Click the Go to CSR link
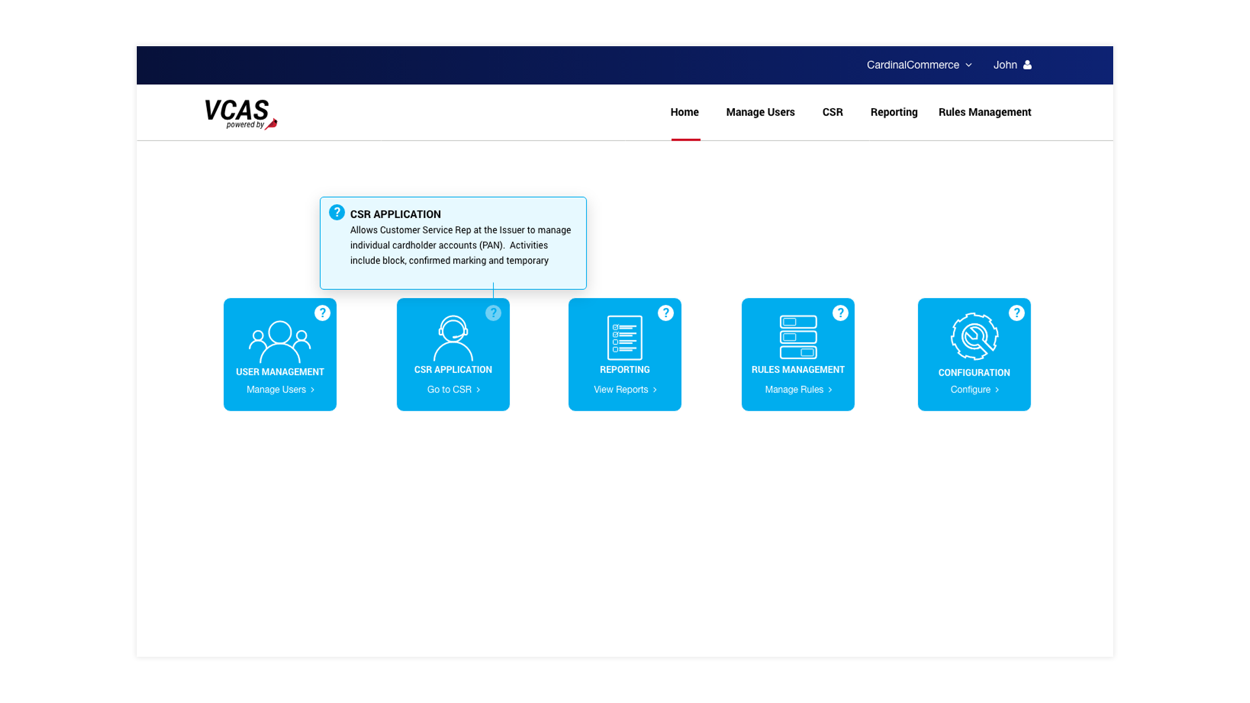 tap(453, 390)
